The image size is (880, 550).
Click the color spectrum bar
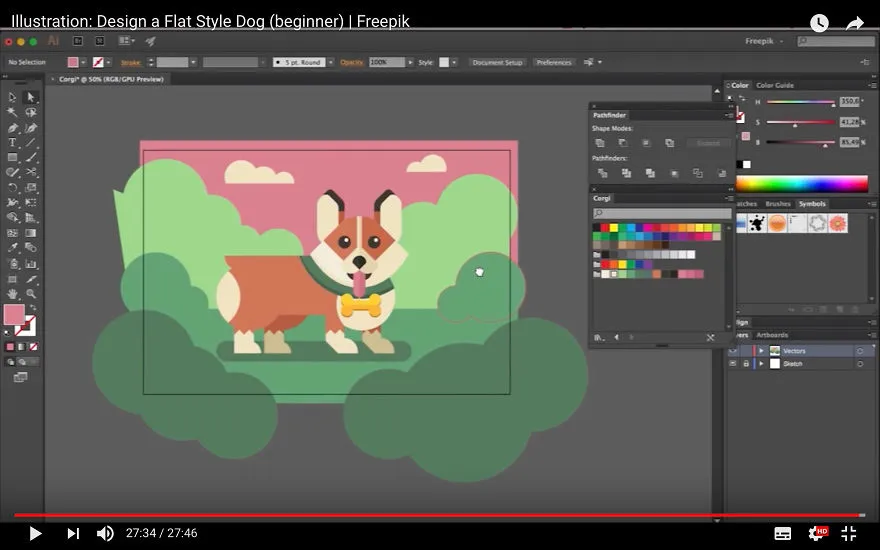[801, 184]
